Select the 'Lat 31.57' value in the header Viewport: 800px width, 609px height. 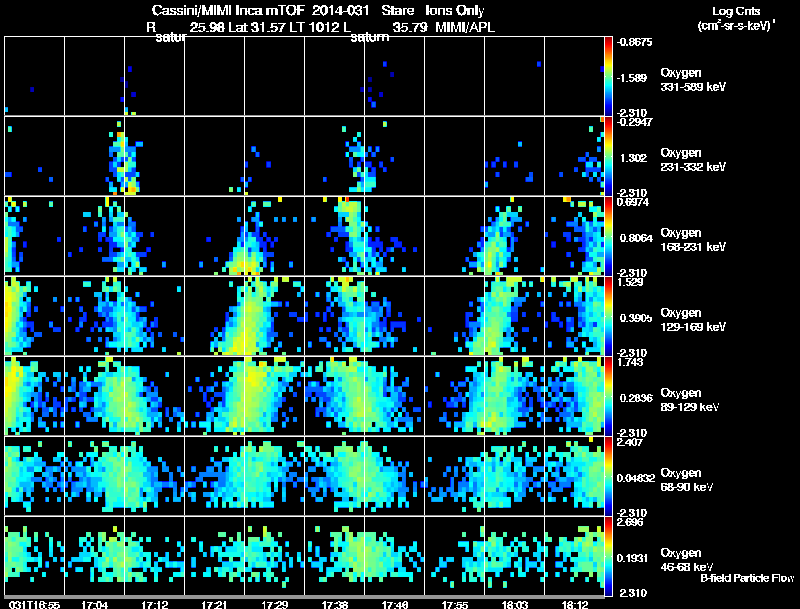point(256,27)
